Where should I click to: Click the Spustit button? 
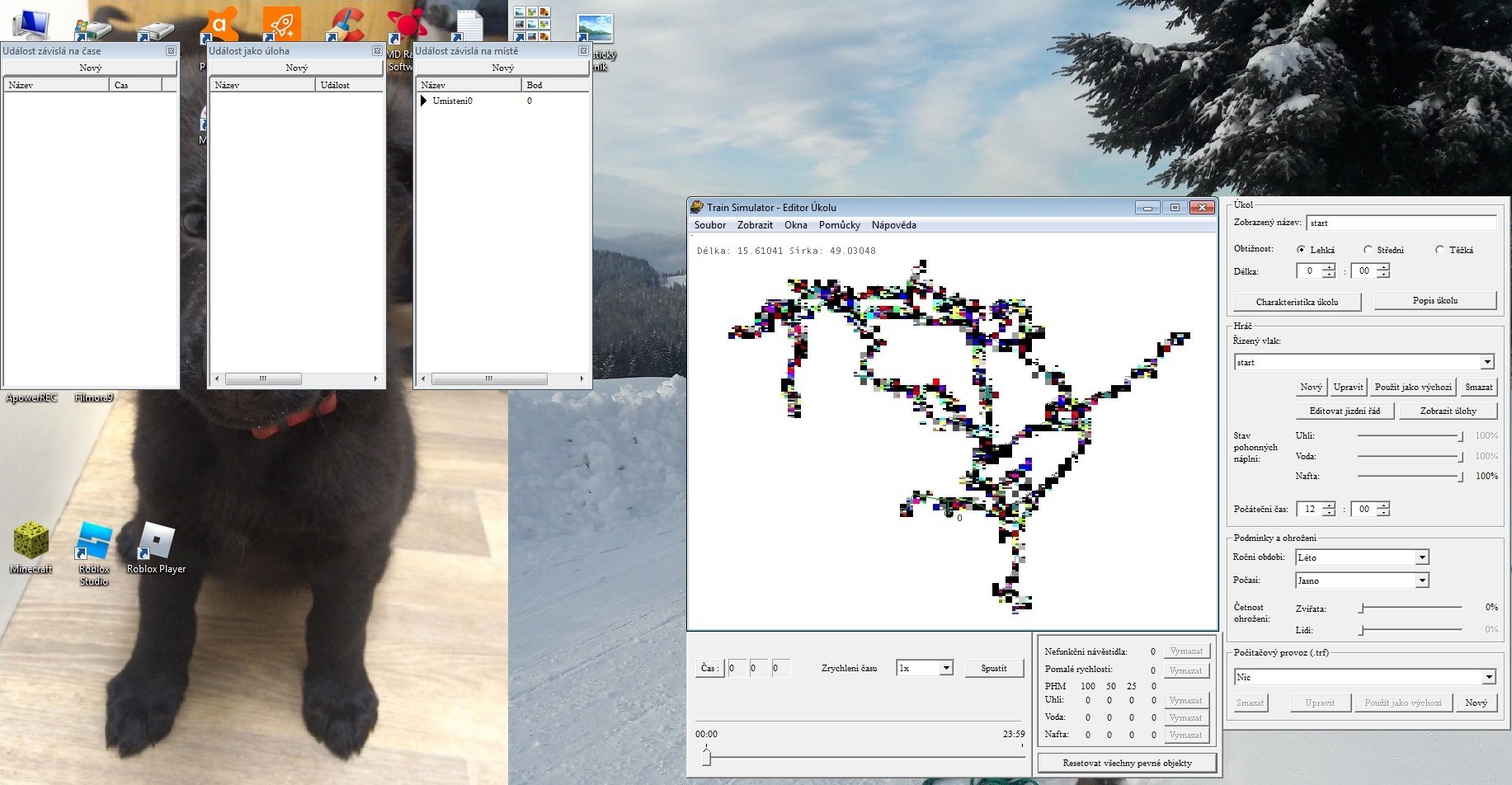tap(993, 668)
